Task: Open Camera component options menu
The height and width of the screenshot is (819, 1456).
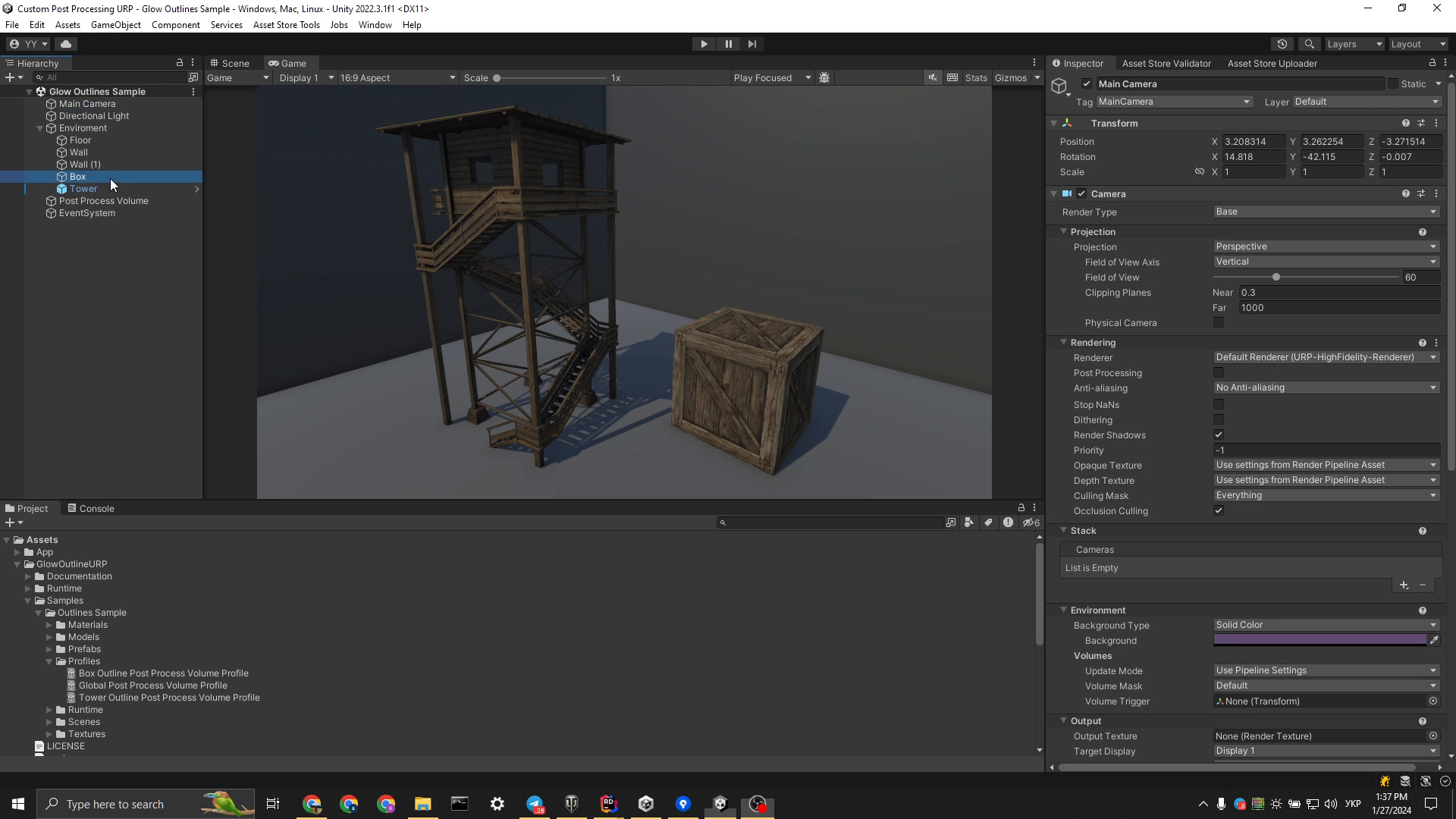Action: point(1436,194)
